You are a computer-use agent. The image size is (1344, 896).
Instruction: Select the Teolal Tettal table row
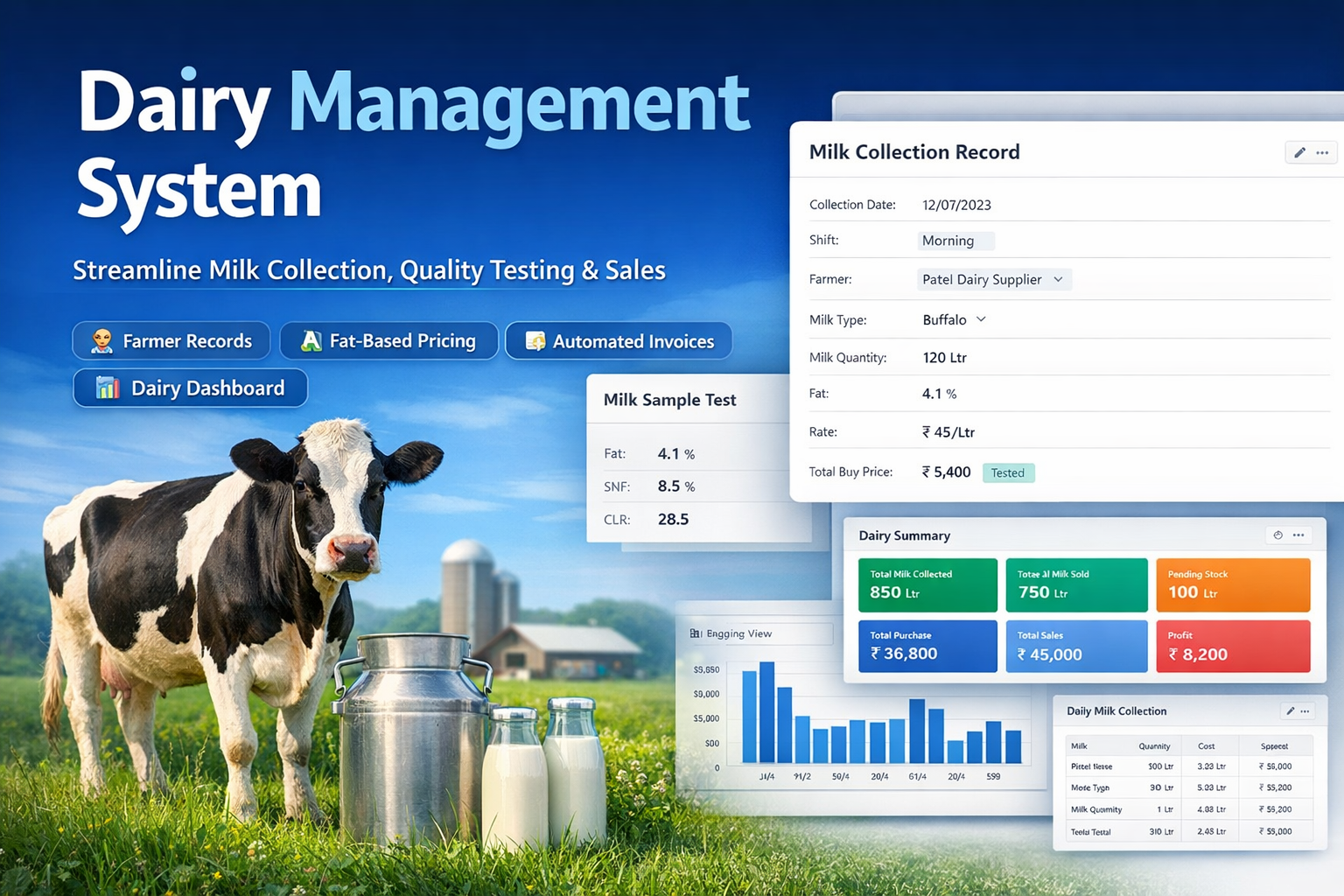pos(1189,831)
